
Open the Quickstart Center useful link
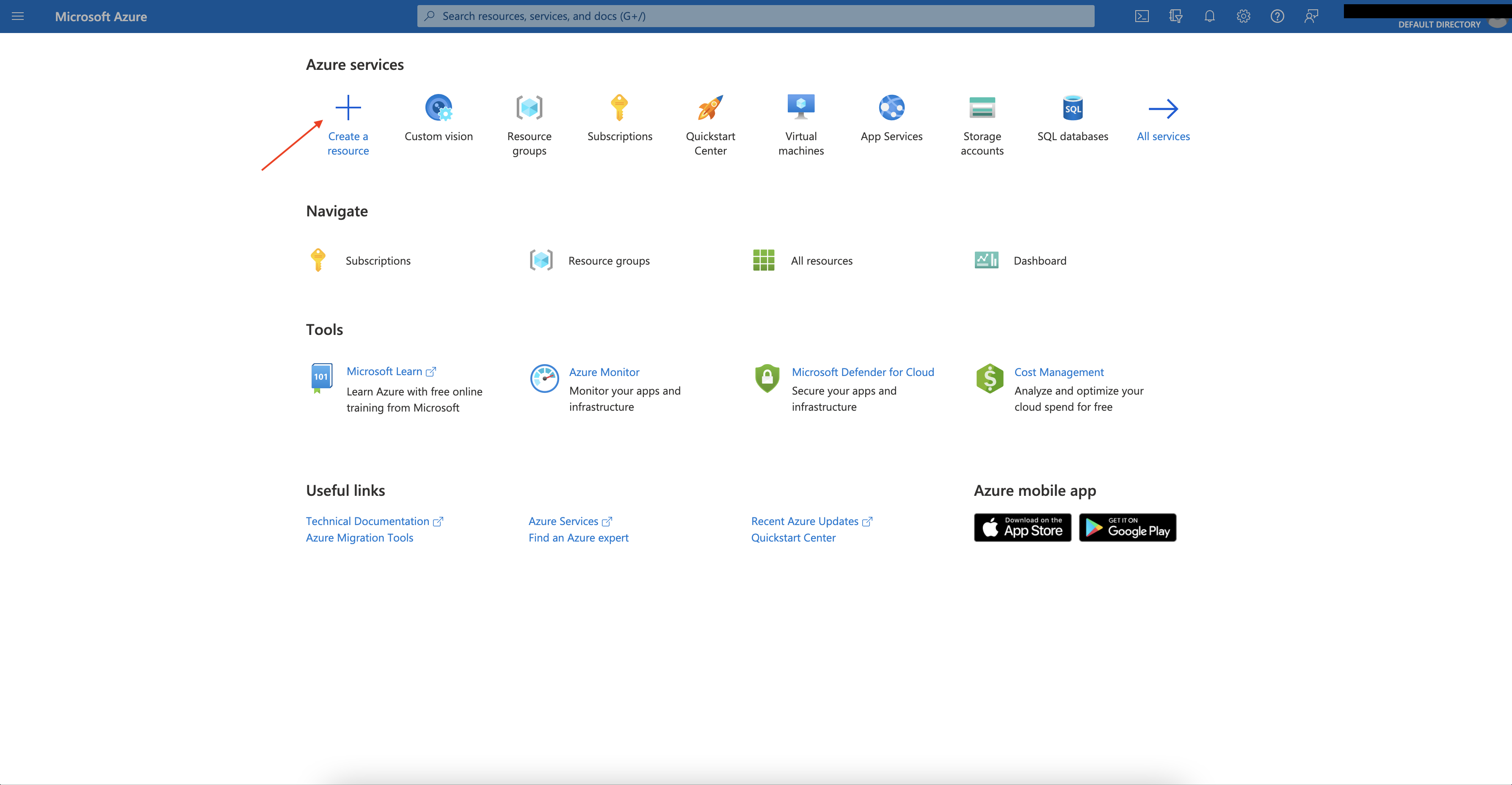coord(793,538)
